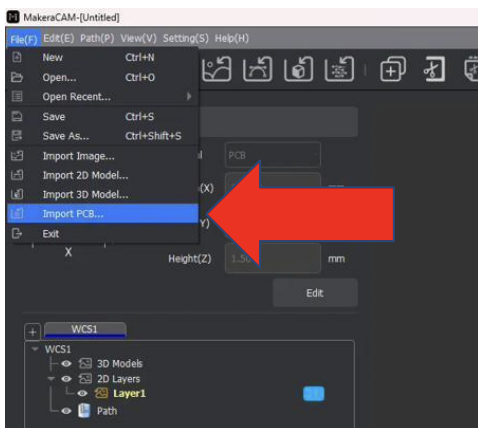Screen dimensions: 478x428
Task: Choose Save from the File menu
Action: (x=103, y=117)
